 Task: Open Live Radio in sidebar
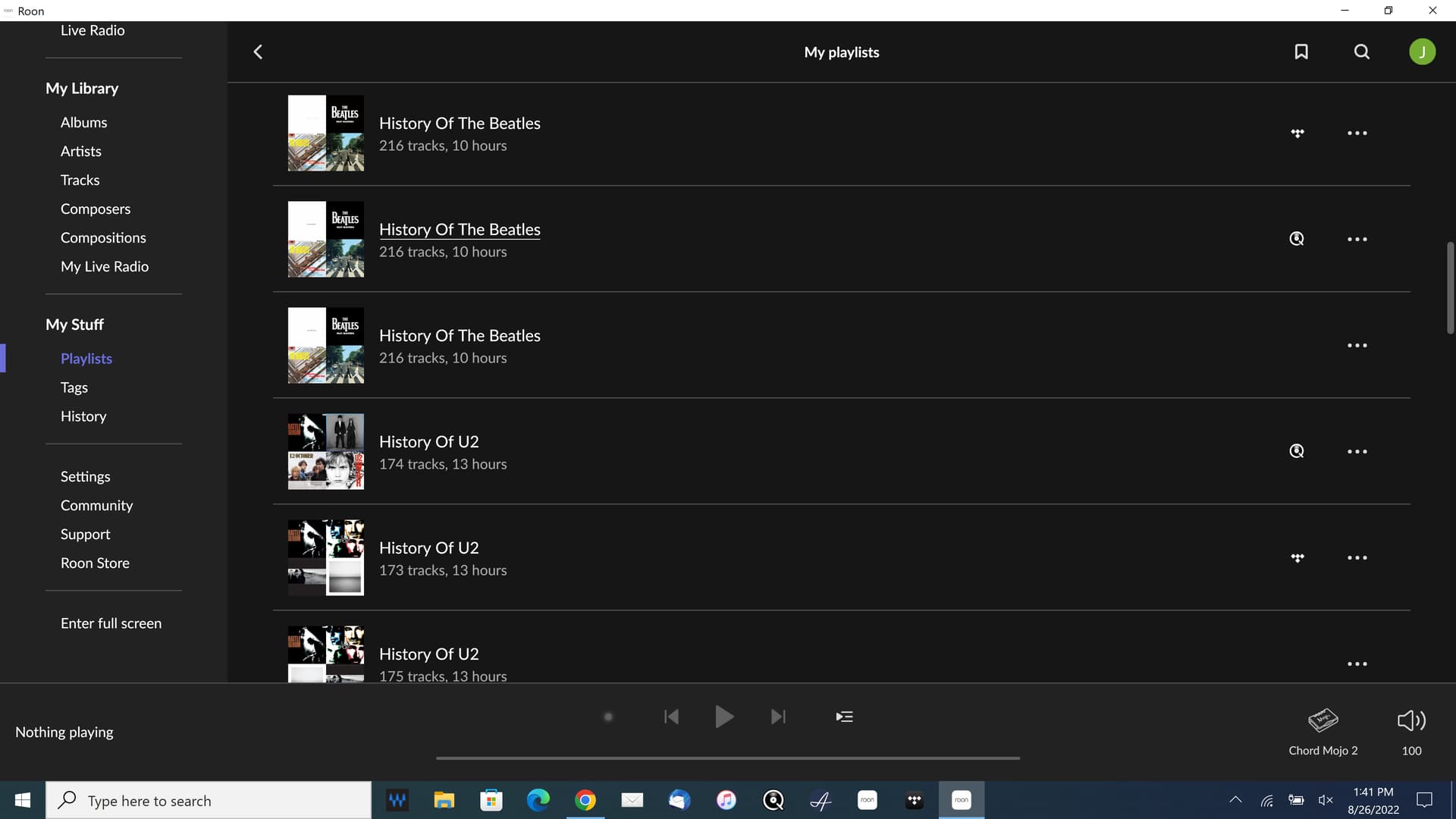point(93,30)
